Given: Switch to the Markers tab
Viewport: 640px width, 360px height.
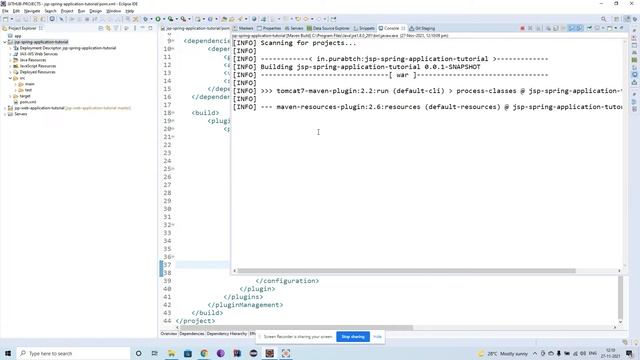Looking at the screenshot, I should (x=243, y=28).
